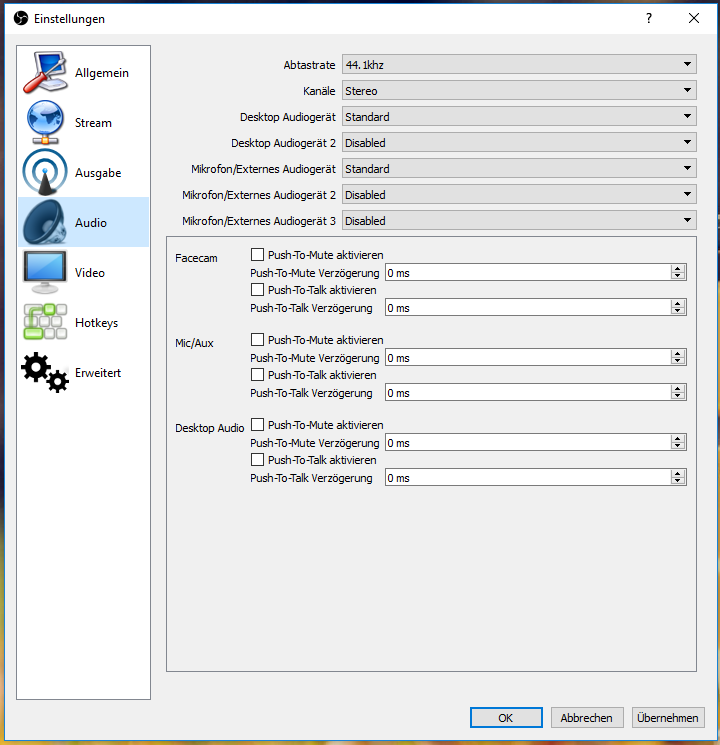Select the Stream globe icon
This screenshot has width=720, height=745.
coord(44,123)
